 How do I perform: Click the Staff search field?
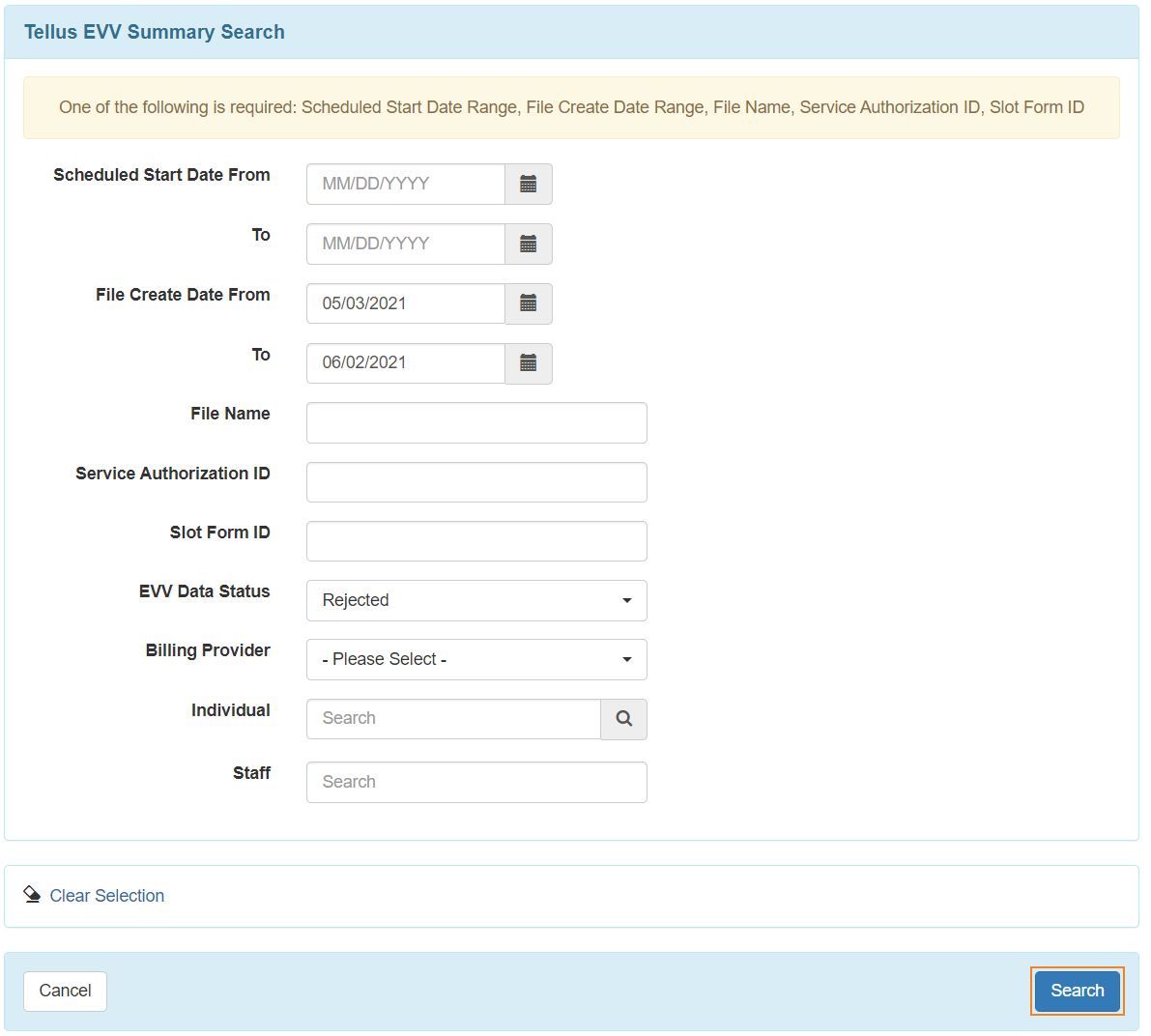tap(476, 782)
